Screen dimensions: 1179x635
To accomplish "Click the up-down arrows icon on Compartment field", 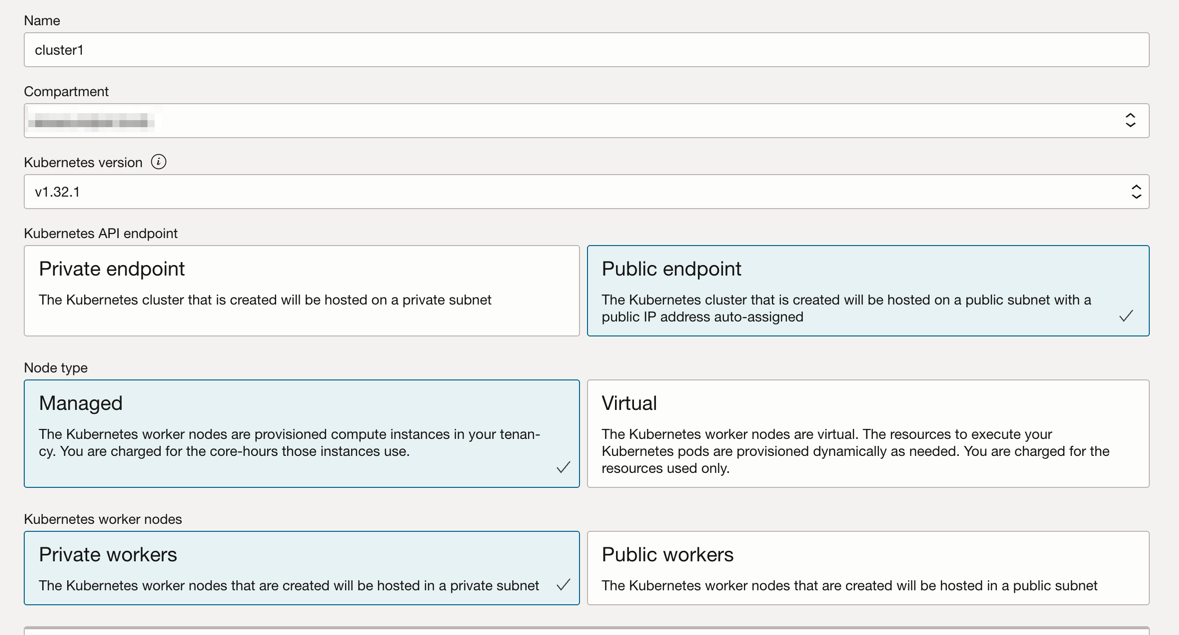I will point(1130,120).
